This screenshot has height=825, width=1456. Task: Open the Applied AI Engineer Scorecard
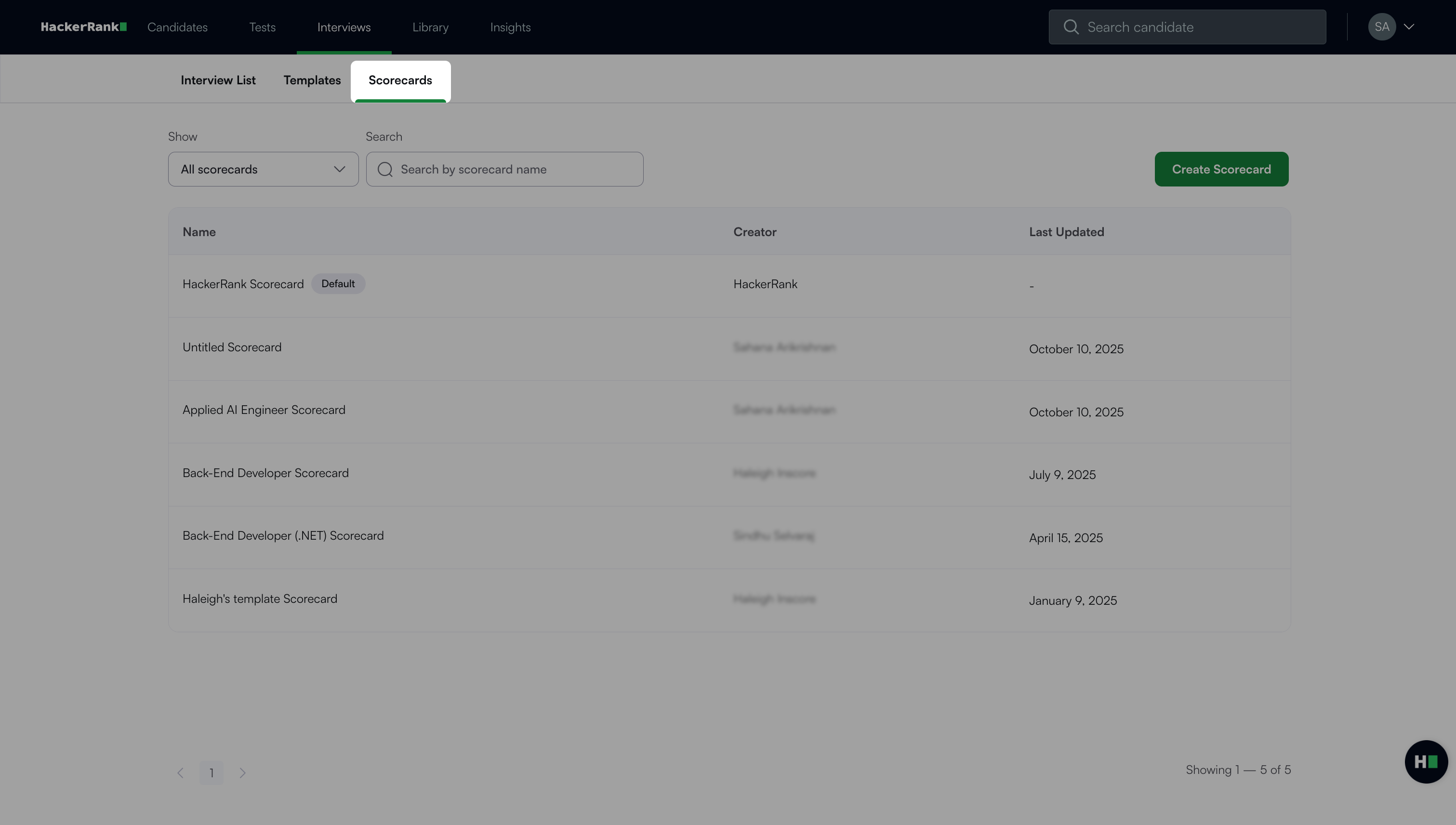(264, 410)
